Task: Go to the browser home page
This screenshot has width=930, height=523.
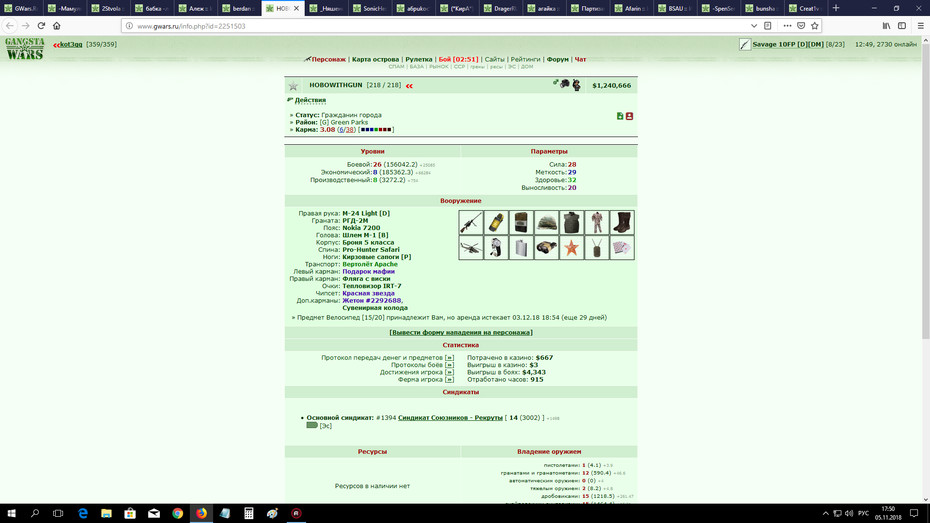Action: pos(56,25)
